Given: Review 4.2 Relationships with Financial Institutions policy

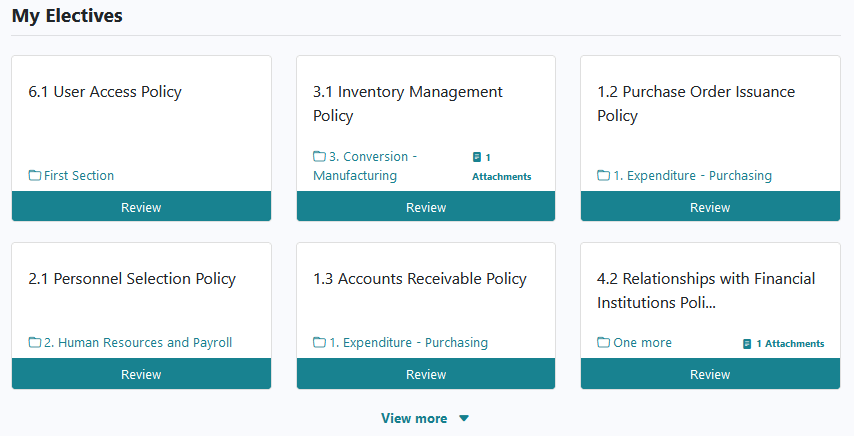Looking at the screenshot, I should 710,373.
